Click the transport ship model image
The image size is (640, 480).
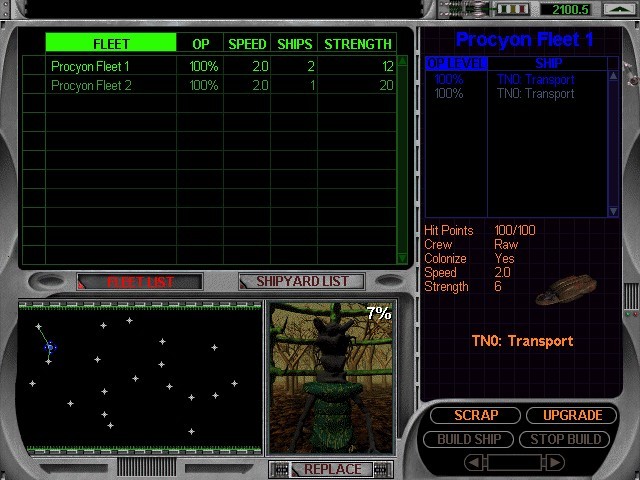[567, 290]
